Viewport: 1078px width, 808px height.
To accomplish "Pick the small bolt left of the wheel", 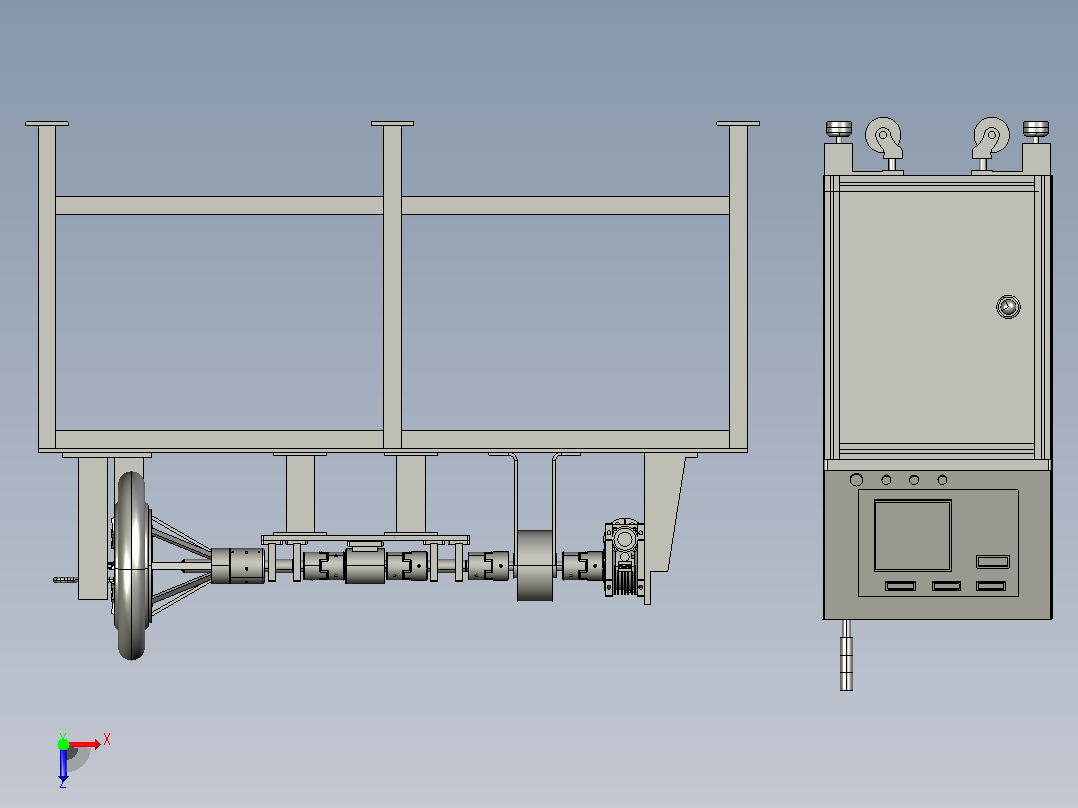I will coord(65,580).
